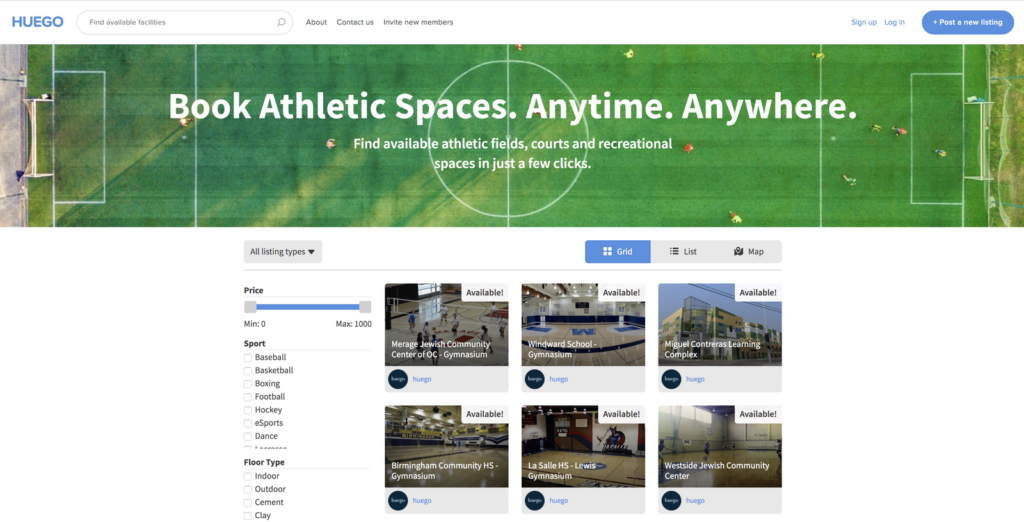Focus the Find available facilities search field
Viewport: 1024px width, 522px height.
(x=185, y=22)
